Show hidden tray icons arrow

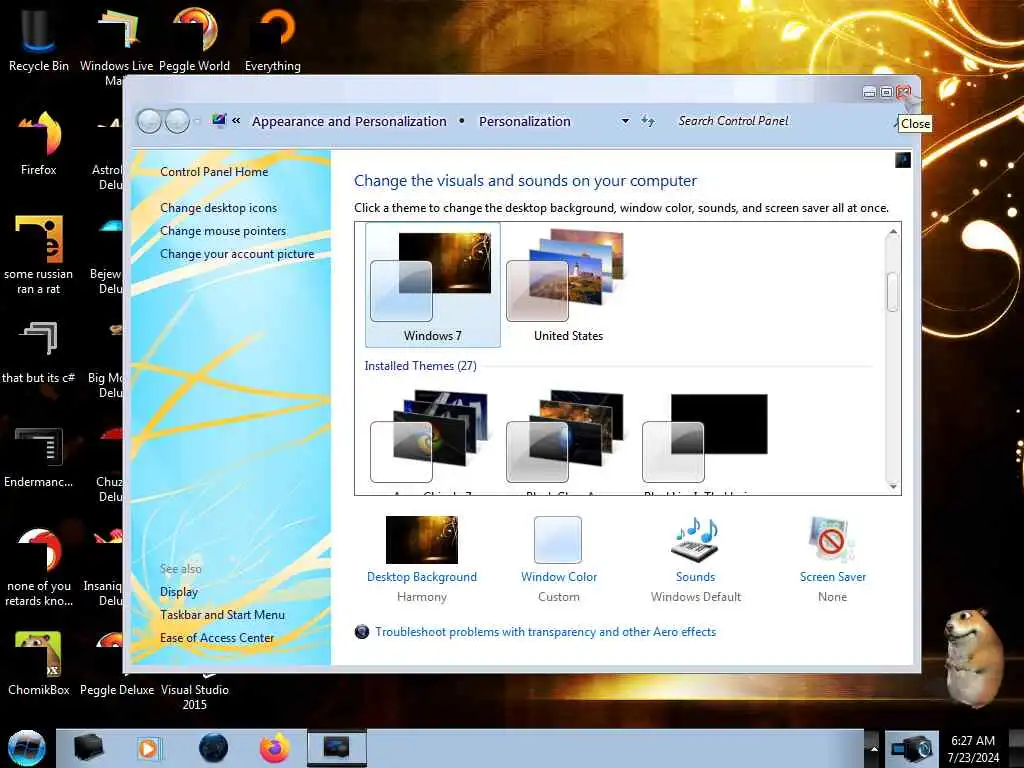click(874, 748)
